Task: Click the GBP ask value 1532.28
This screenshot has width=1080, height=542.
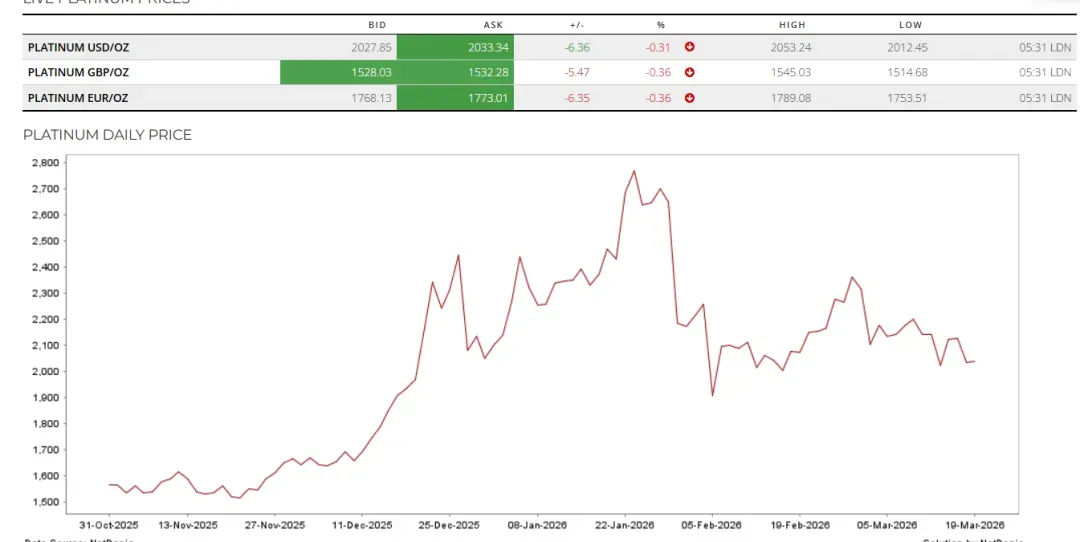Action: (488, 72)
